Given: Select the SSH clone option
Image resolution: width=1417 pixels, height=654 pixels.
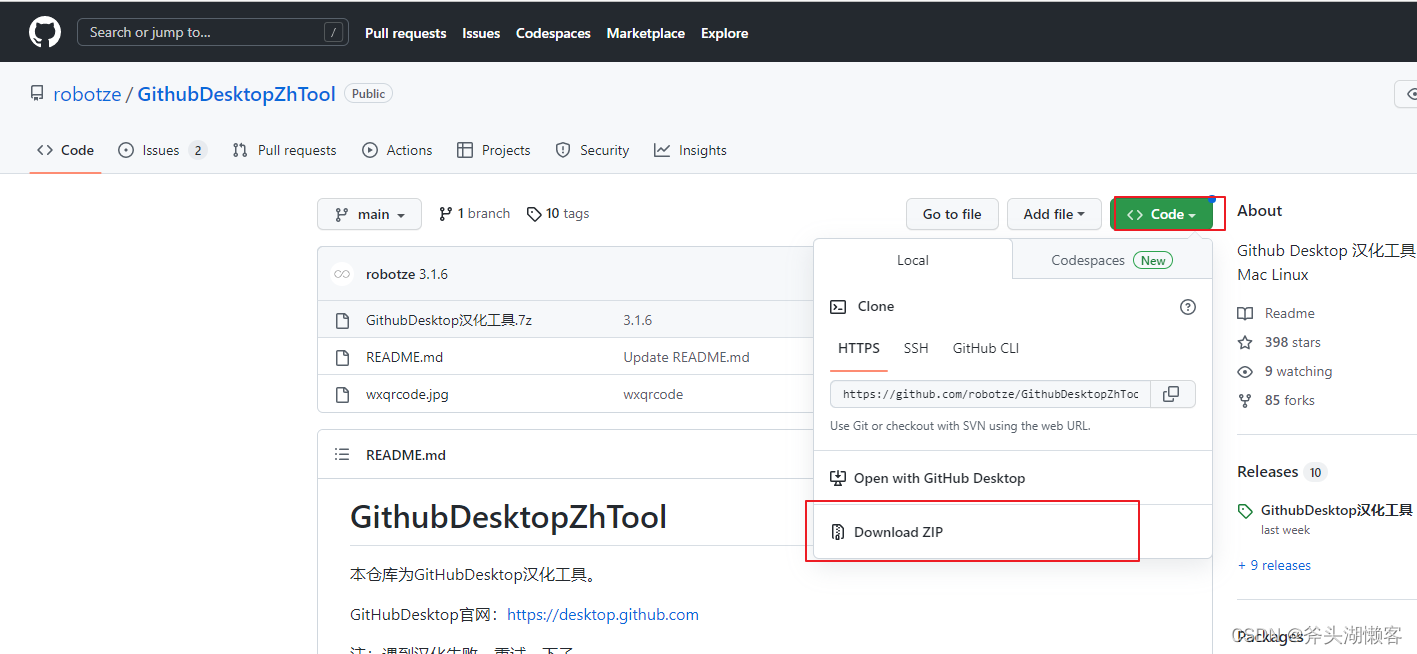Looking at the screenshot, I should pyautogui.click(x=915, y=348).
